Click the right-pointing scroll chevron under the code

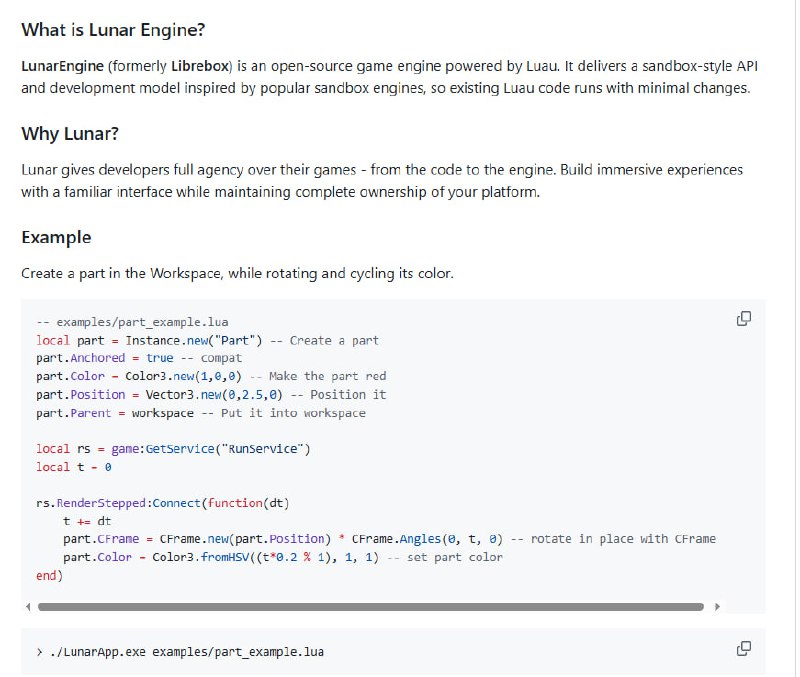click(x=718, y=605)
